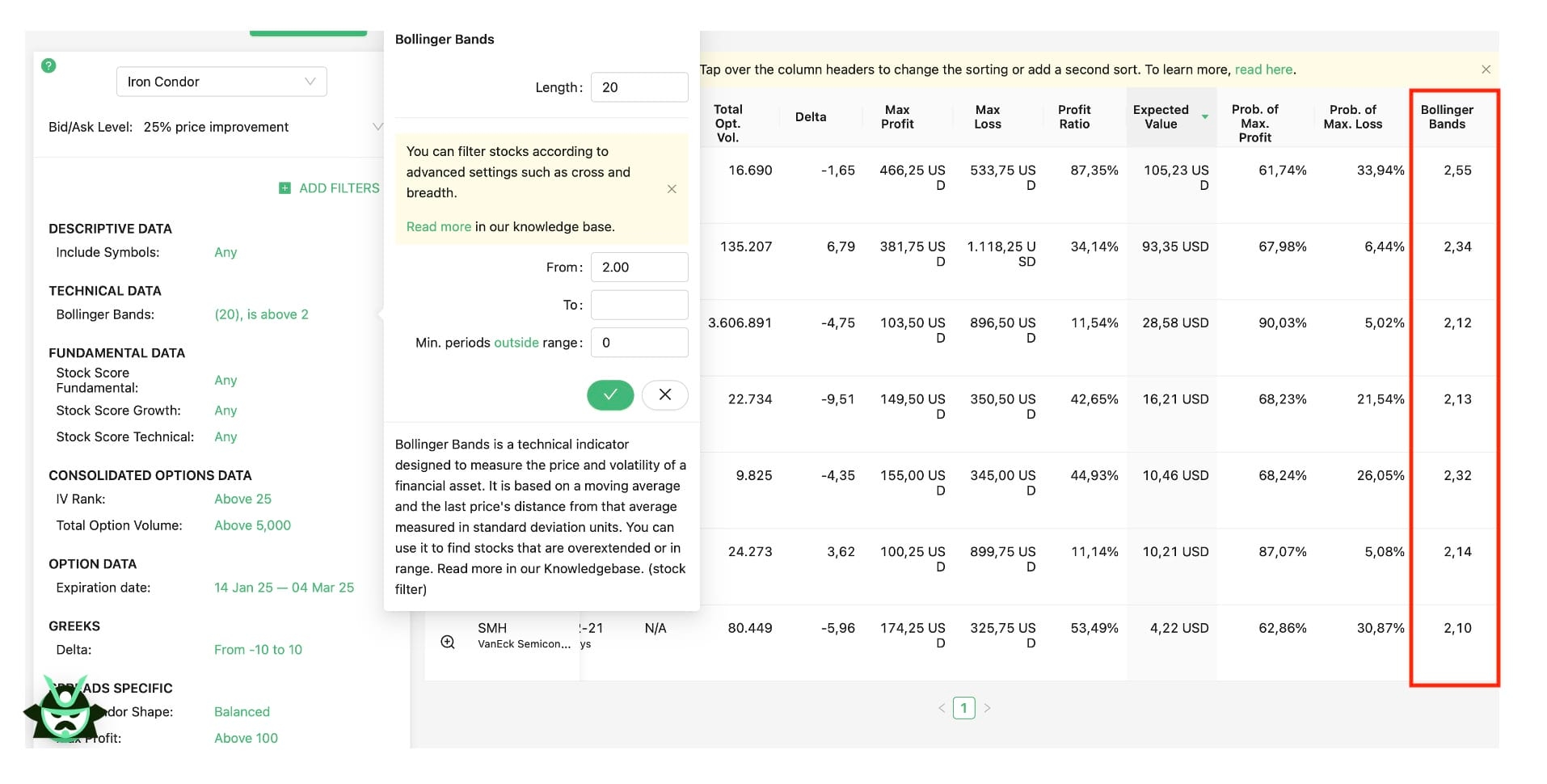This screenshot has width=1547, height=784.
Task: Sort by Prob. of Max. Loss header
Action: 1352,117
